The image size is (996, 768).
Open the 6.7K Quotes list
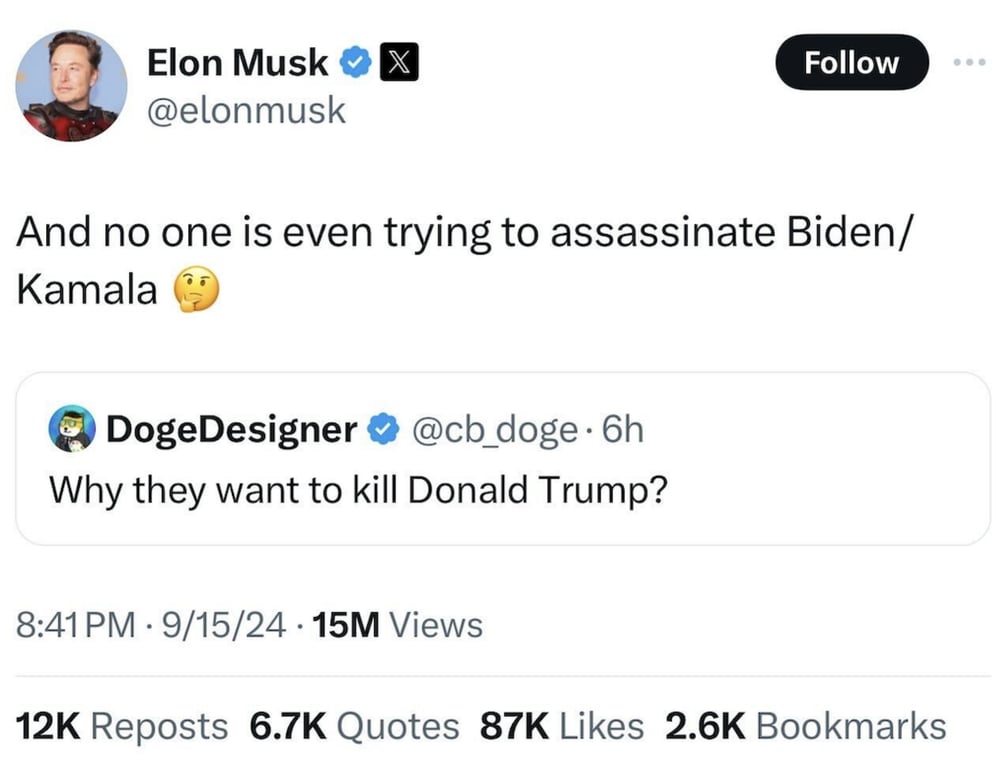[353, 726]
